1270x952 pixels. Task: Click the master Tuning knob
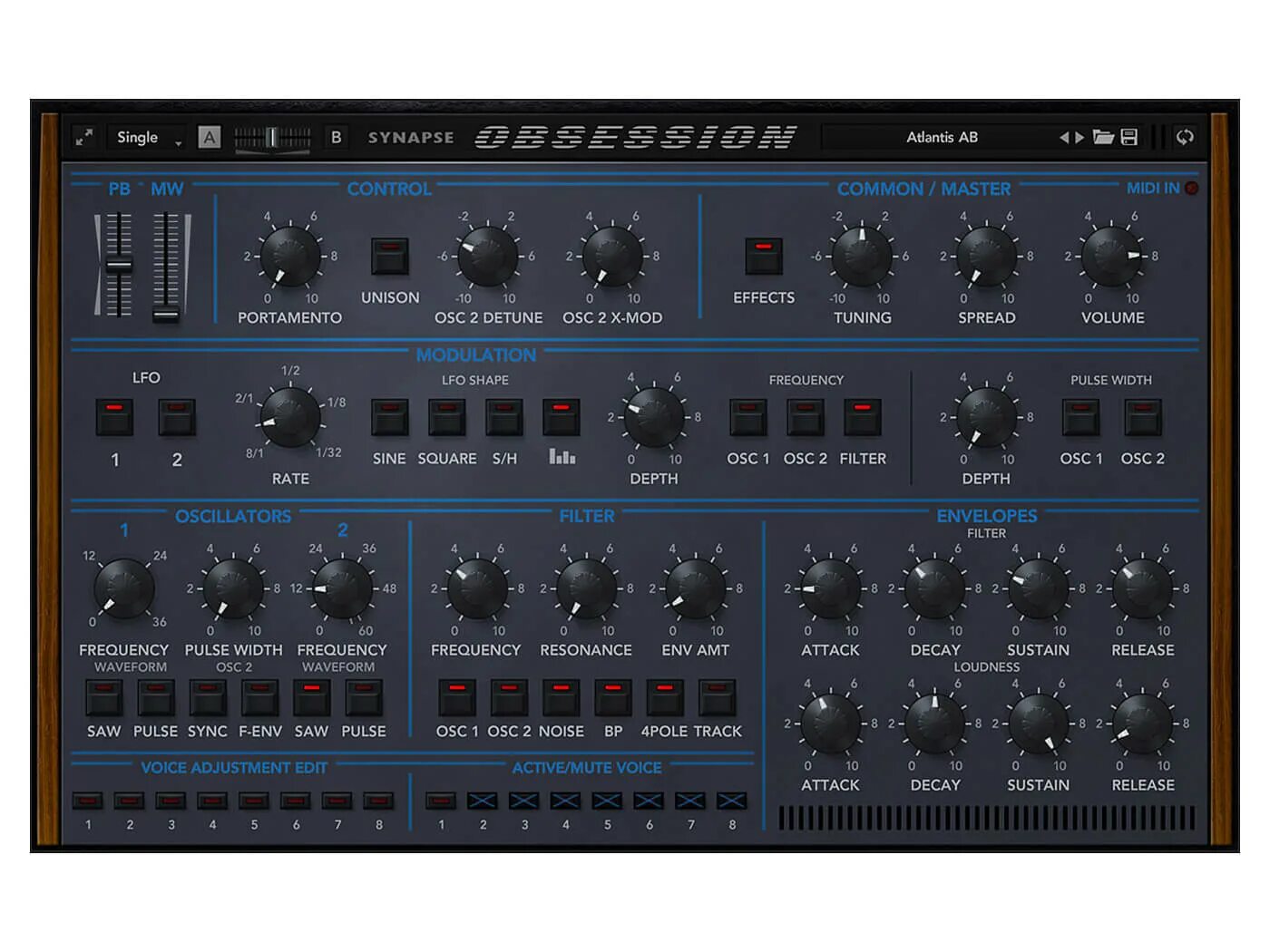pos(862,257)
